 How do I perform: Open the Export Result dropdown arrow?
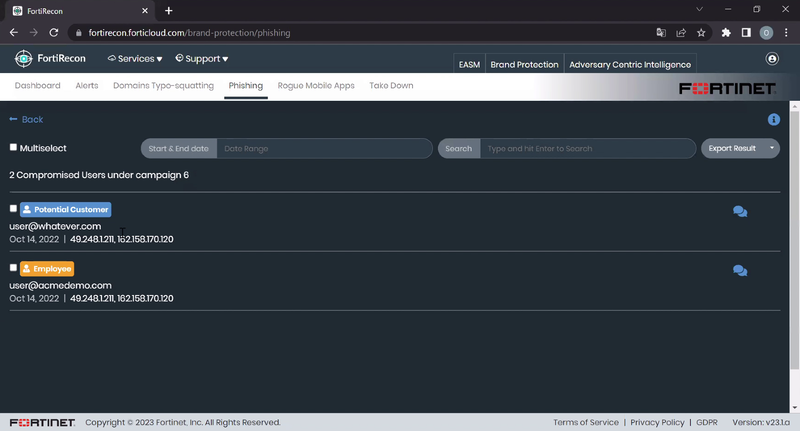[x=771, y=148]
